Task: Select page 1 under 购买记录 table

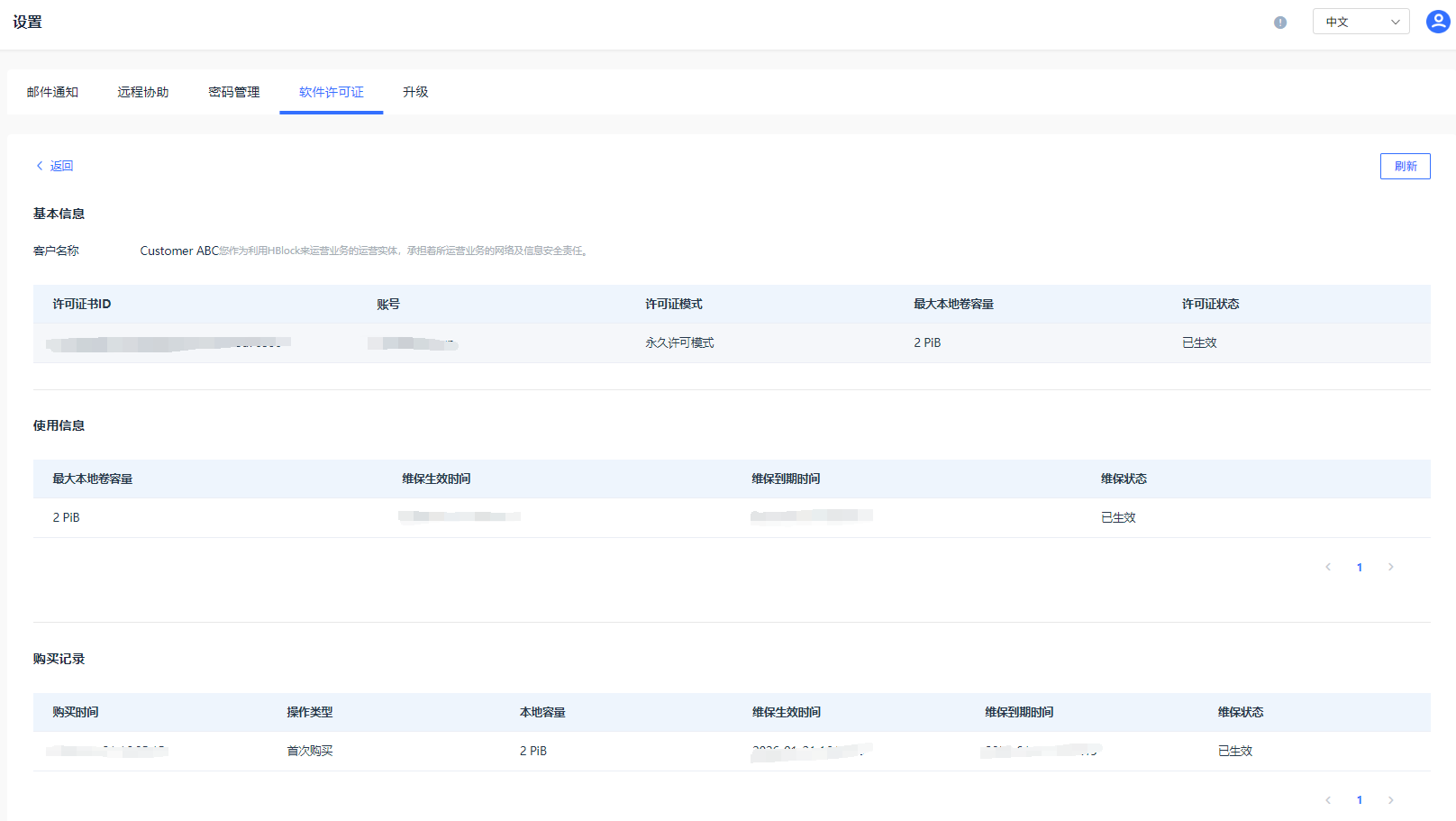Action: click(1359, 800)
